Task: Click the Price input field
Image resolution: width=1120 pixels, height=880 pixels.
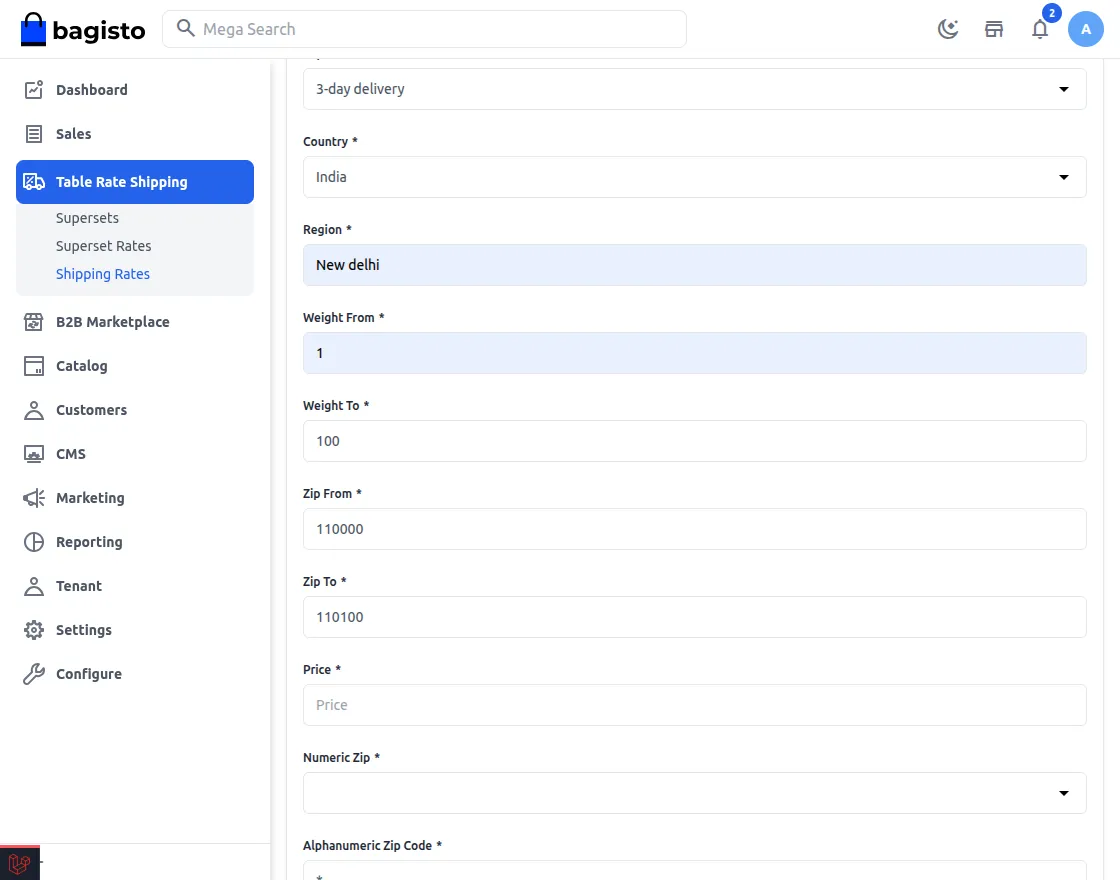Action: tap(694, 705)
